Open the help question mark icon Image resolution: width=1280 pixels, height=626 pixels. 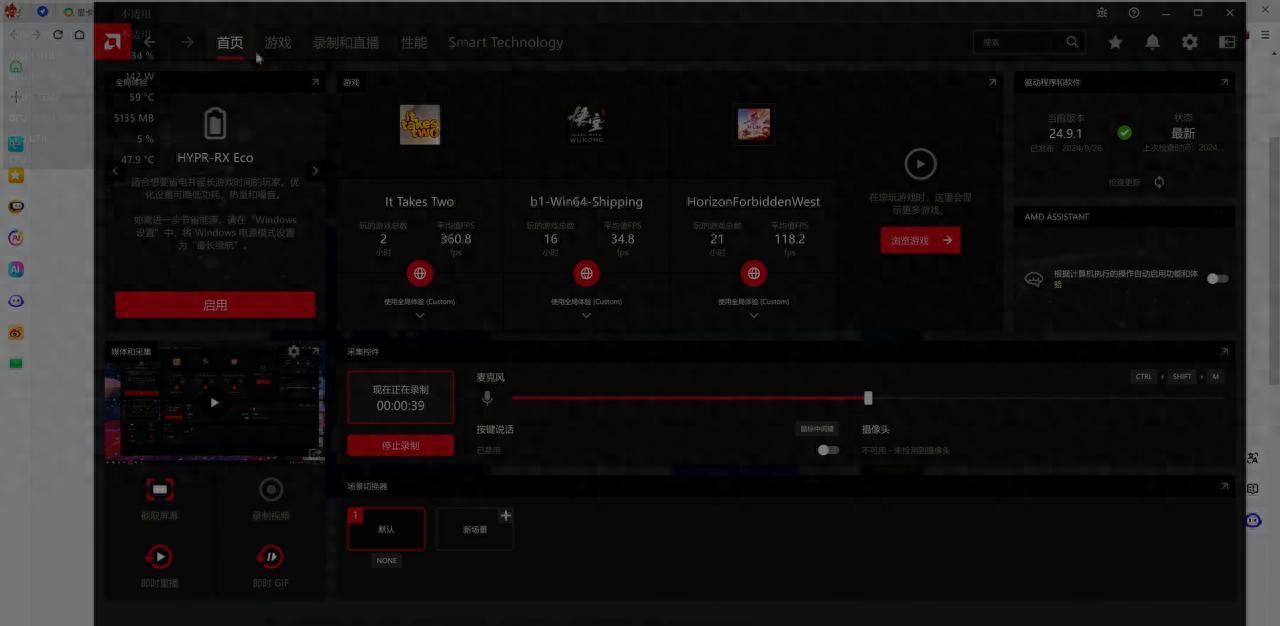coord(1134,13)
